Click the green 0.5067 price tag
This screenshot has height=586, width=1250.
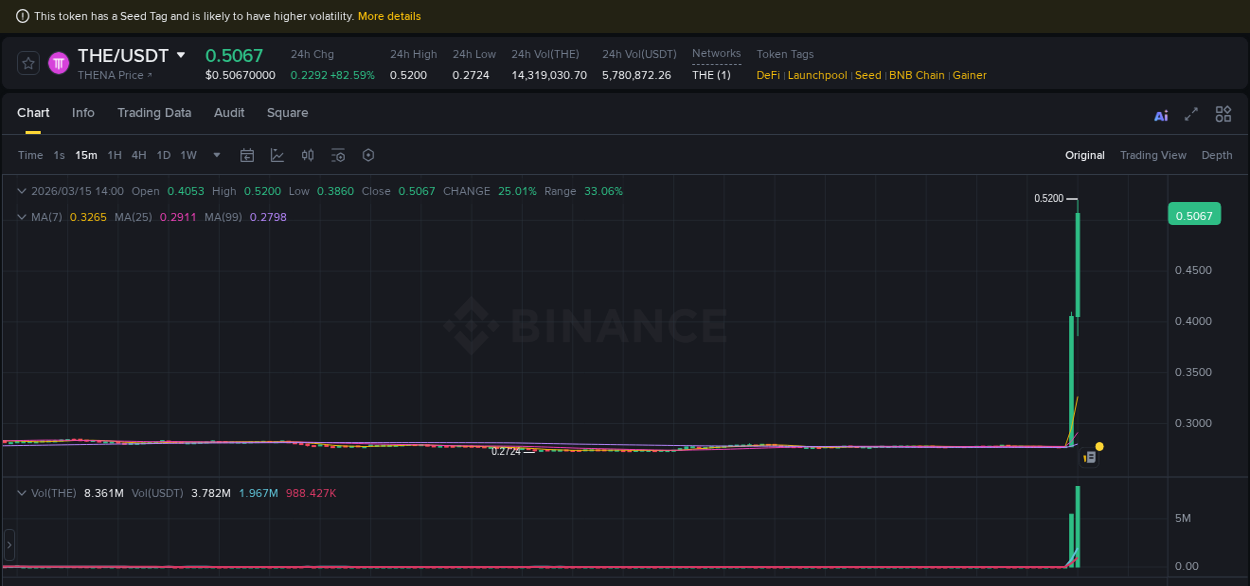1194,214
